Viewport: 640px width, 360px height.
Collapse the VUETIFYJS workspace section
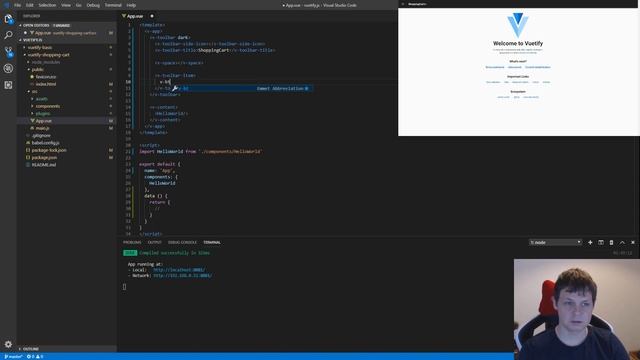[33, 40]
